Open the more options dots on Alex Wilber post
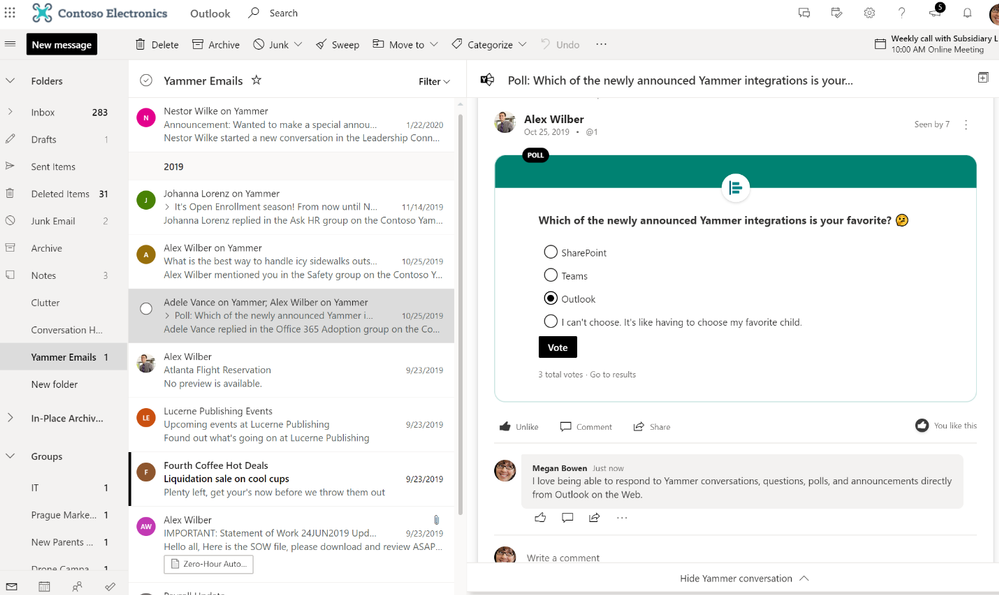999x595 pixels. tap(966, 125)
